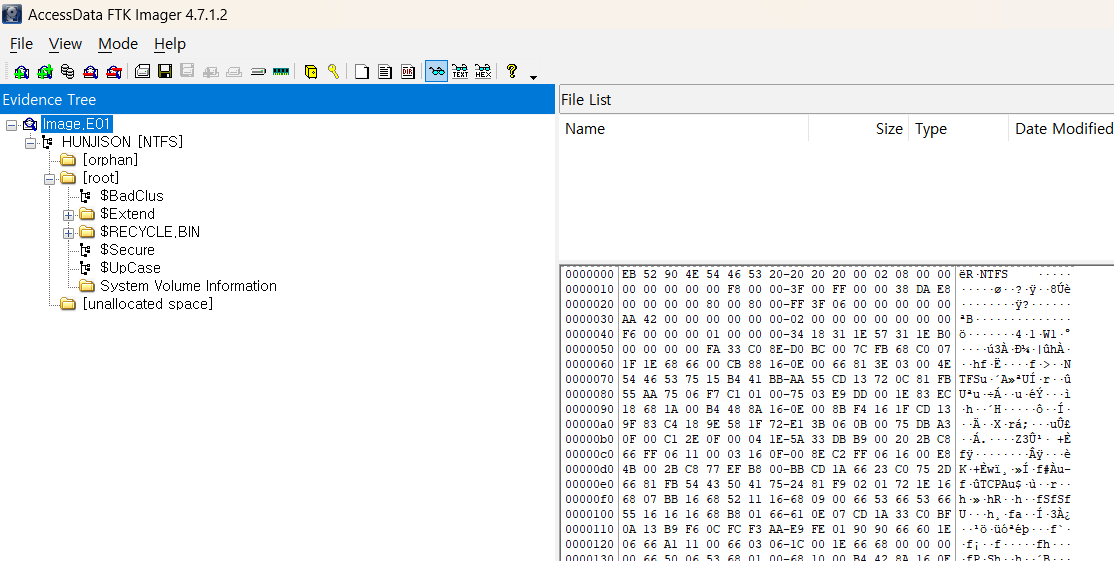The image size is (1114, 561).
Task: Click 'f·ûTCPAu$' ASCII text in hex viewer
Action: pos(990,484)
